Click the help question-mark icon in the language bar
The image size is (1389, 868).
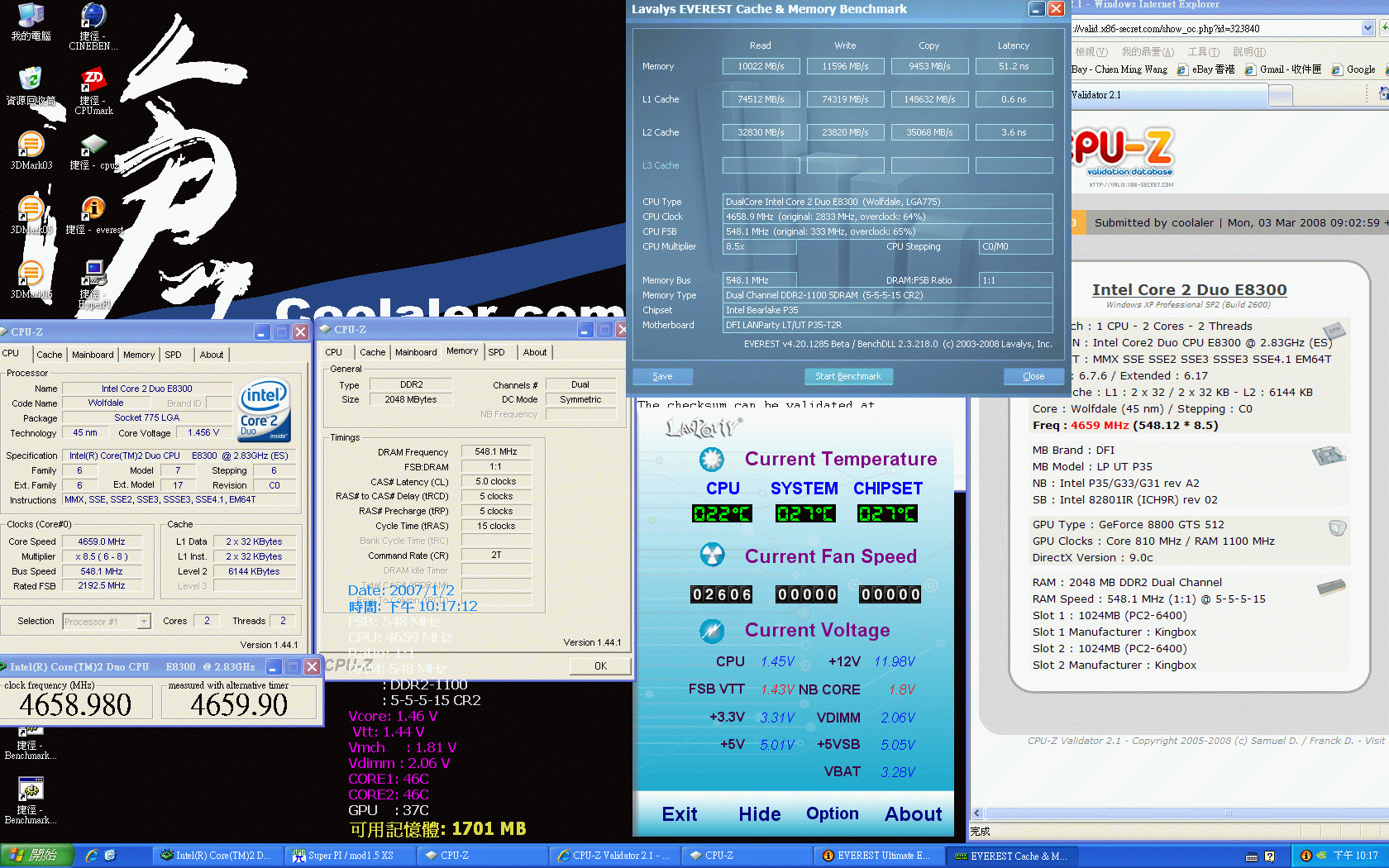click(1269, 856)
